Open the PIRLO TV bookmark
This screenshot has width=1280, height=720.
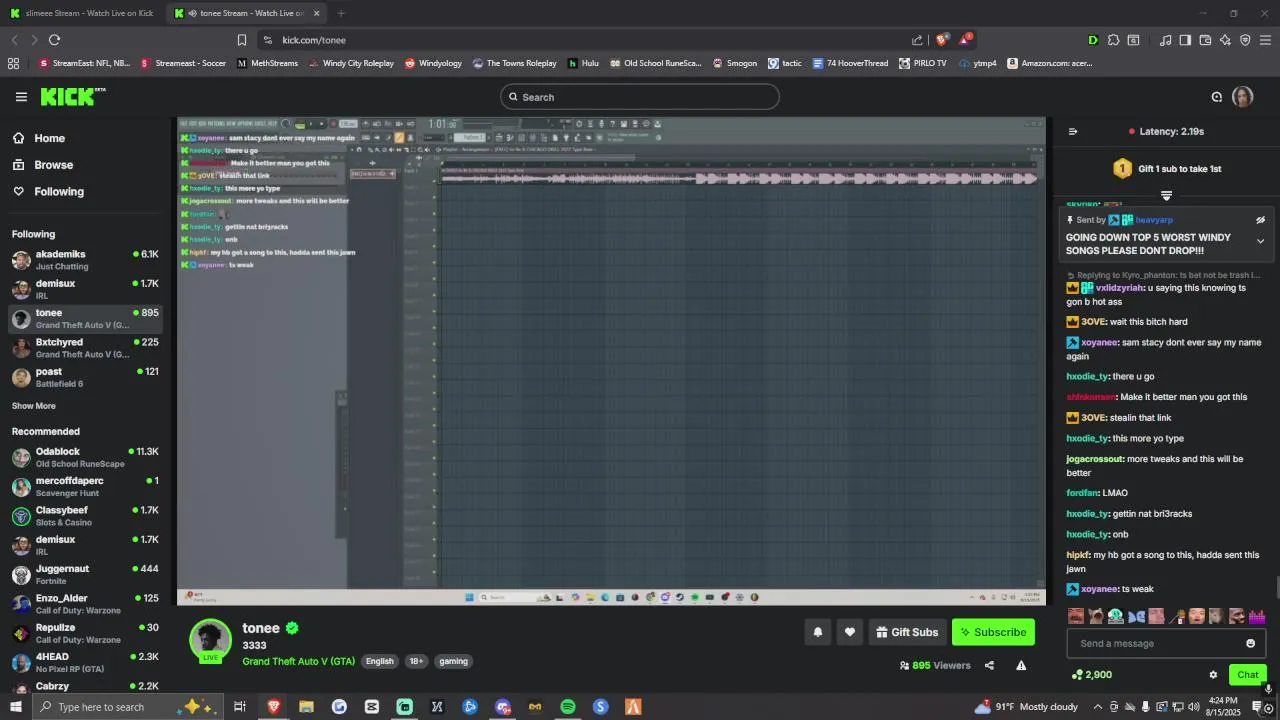point(922,63)
